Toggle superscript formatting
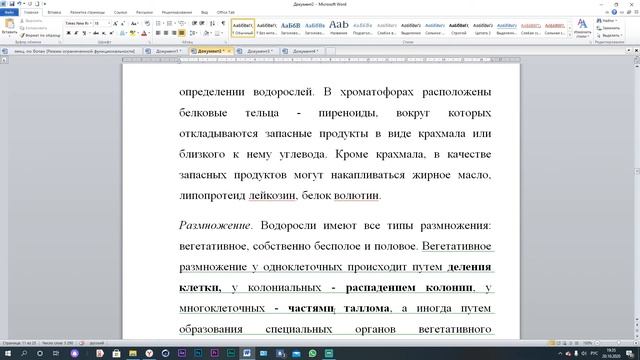Viewport: 640px width, 360px height. pyautogui.click(x=111, y=33)
